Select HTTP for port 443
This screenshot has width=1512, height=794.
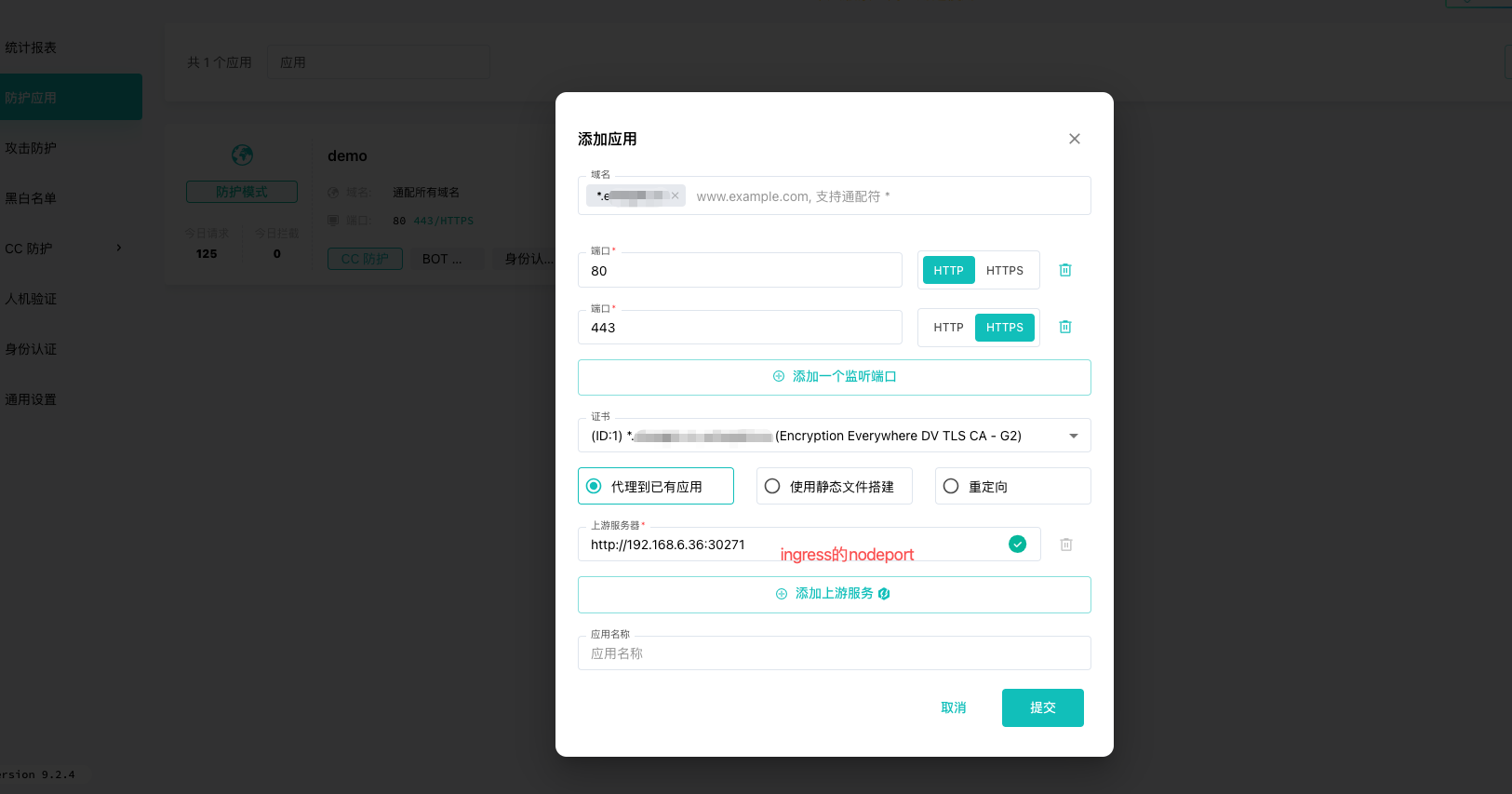(948, 328)
